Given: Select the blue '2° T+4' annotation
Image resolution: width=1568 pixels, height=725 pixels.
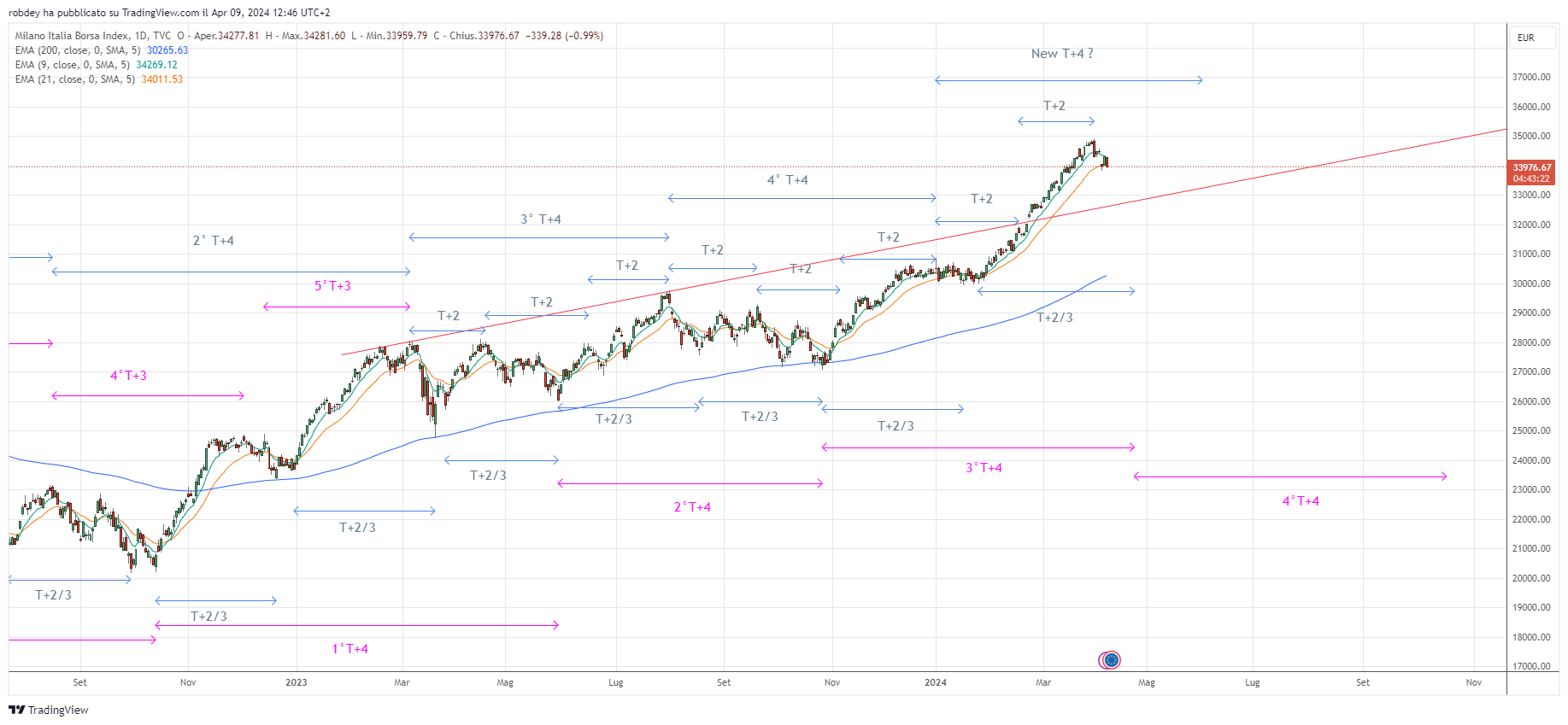Looking at the screenshot, I should click(213, 241).
